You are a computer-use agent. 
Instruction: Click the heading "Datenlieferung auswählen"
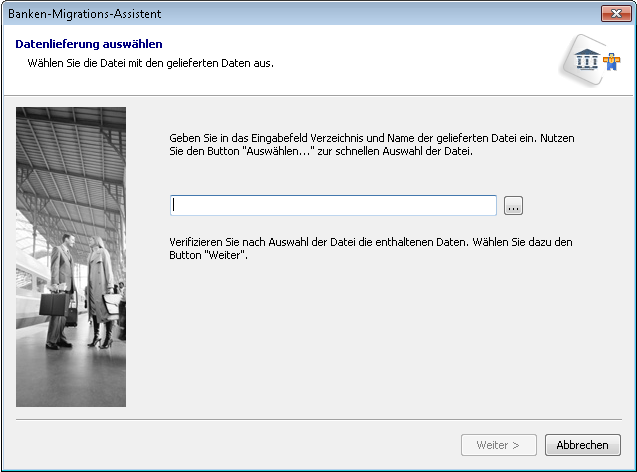tap(89, 44)
